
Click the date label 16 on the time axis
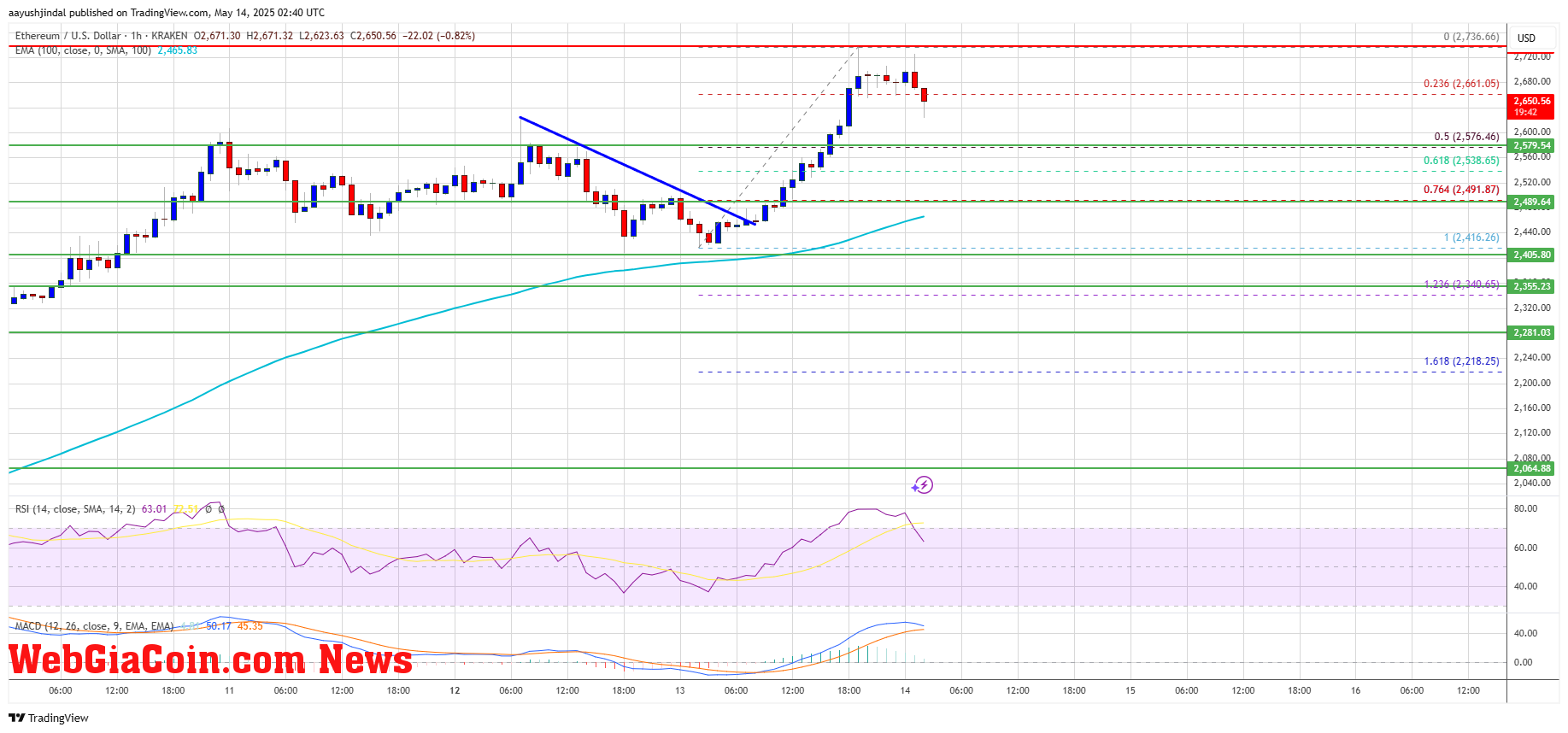1355,690
